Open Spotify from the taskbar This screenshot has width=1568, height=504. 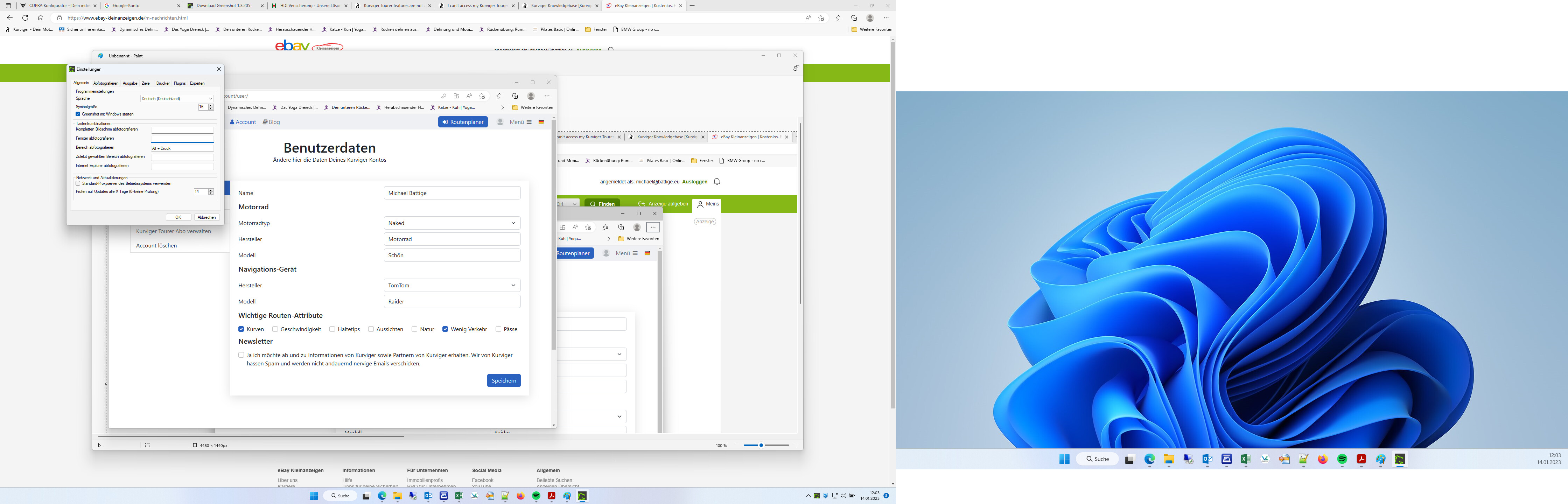tap(535, 496)
